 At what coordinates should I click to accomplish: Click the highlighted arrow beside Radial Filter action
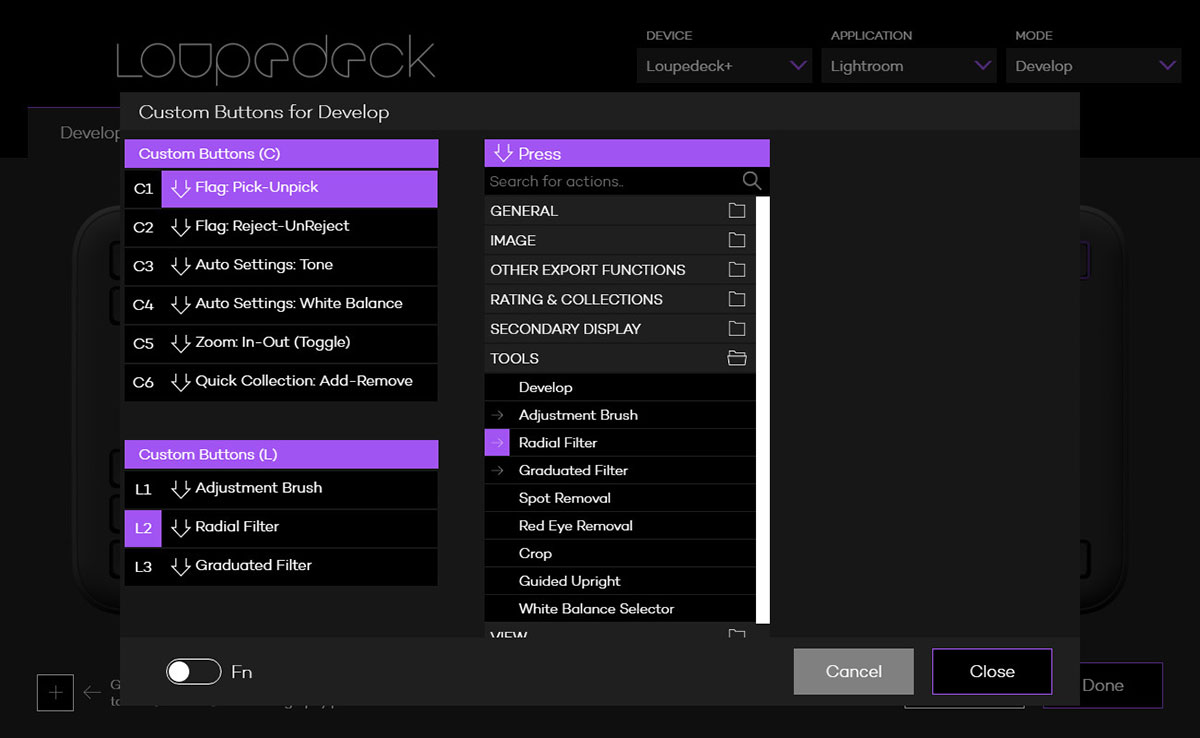pos(497,443)
